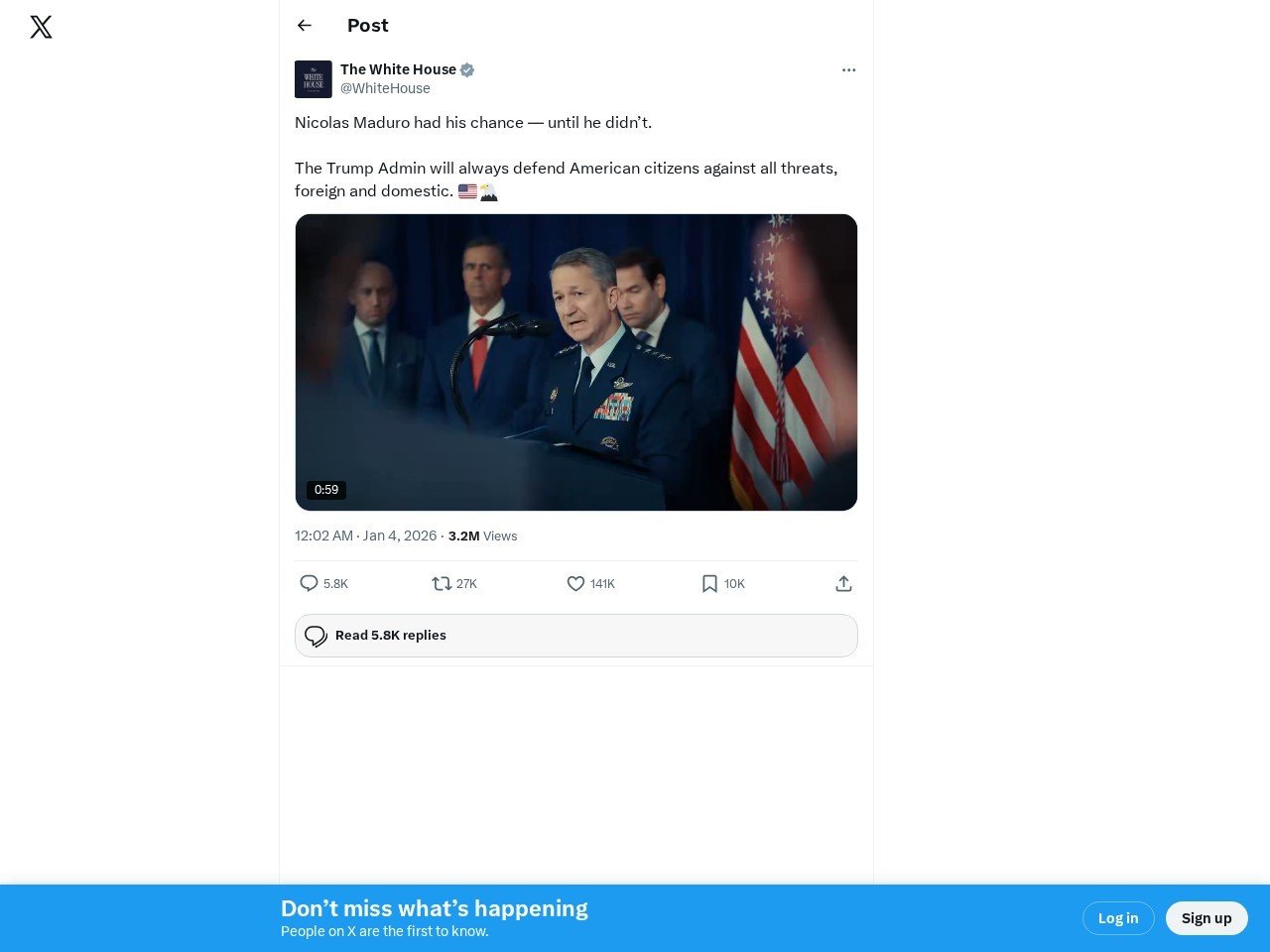1270x952 pixels.
Task: Click the Log in button
Action: click(x=1118, y=918)
